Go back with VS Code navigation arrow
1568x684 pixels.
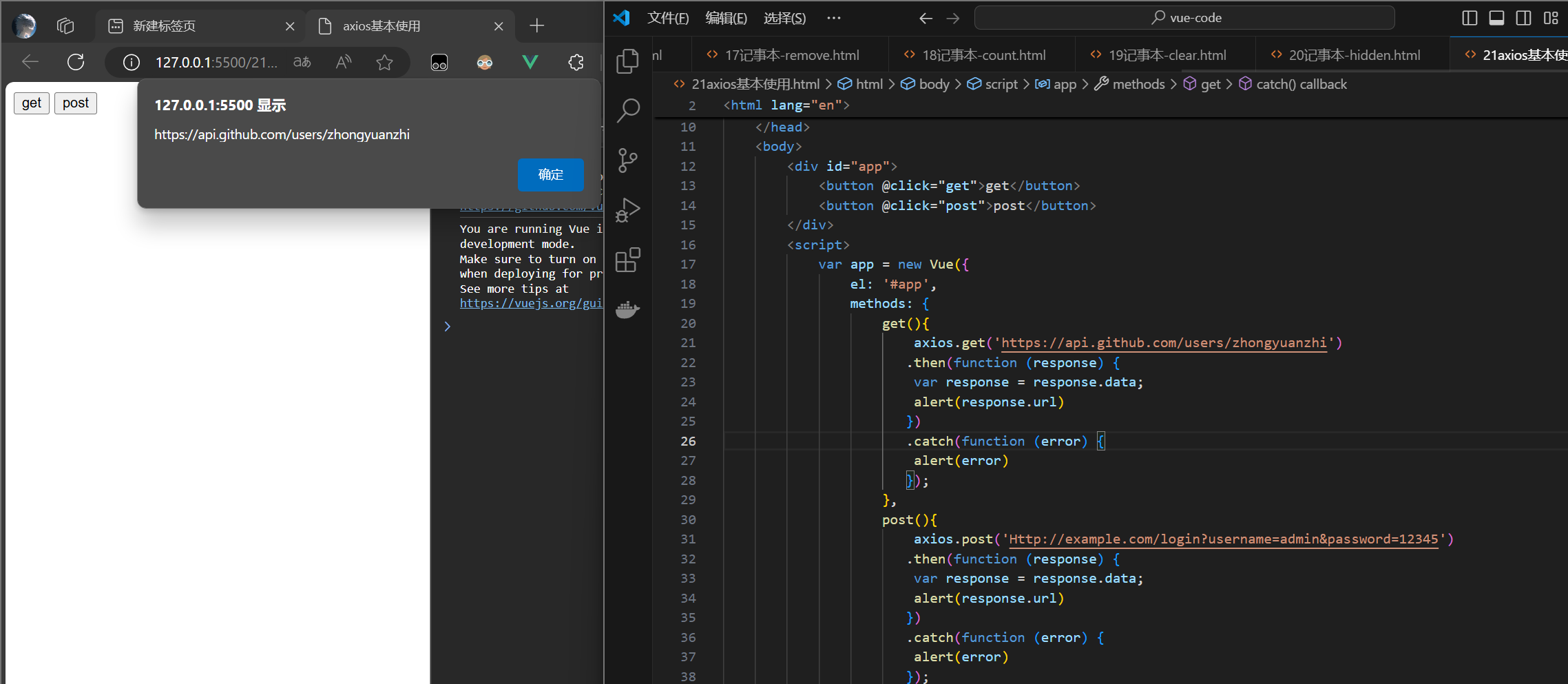[926, 18]
